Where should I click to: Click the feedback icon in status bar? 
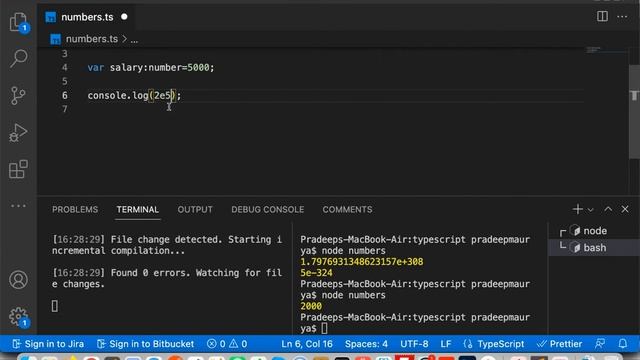coord(600,344)
